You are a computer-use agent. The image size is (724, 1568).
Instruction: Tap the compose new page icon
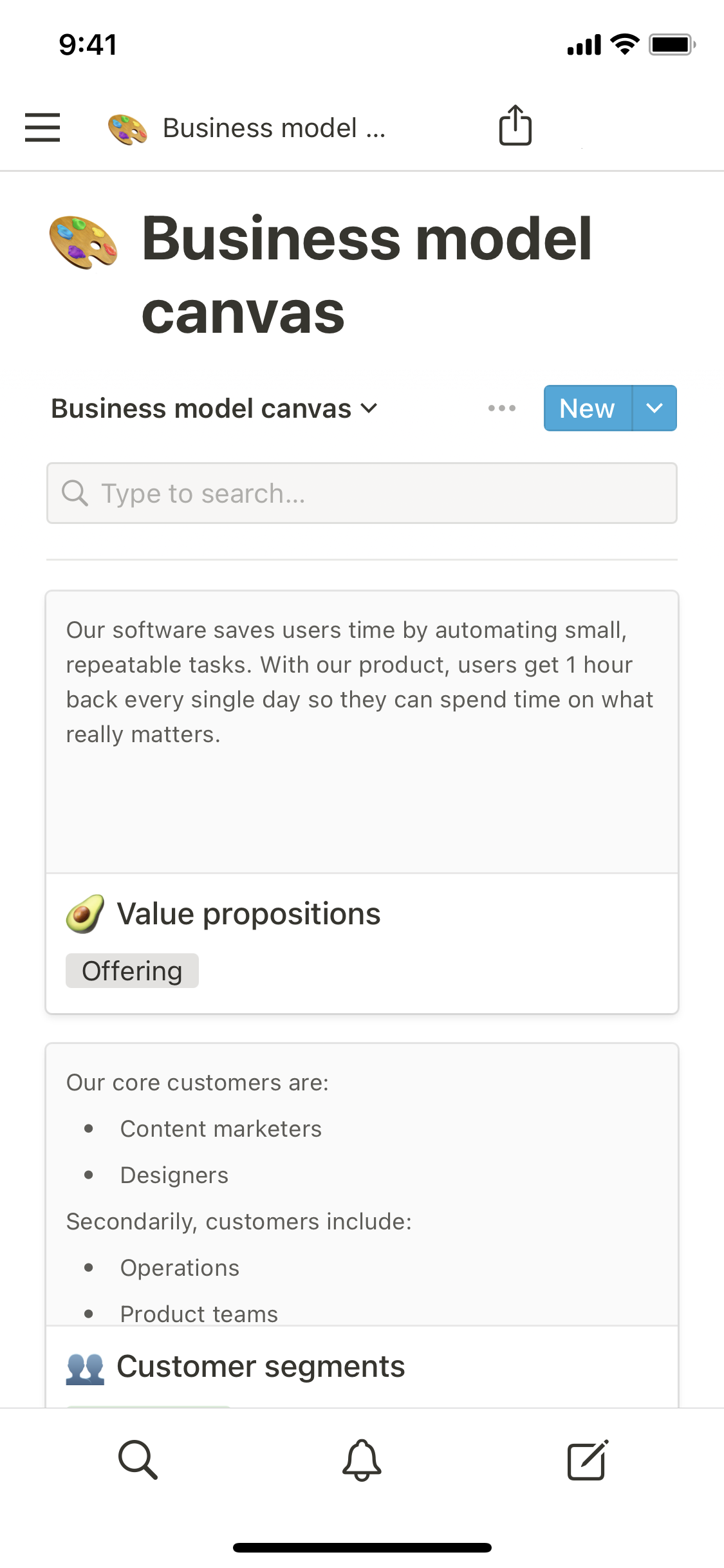point(587,1459)
